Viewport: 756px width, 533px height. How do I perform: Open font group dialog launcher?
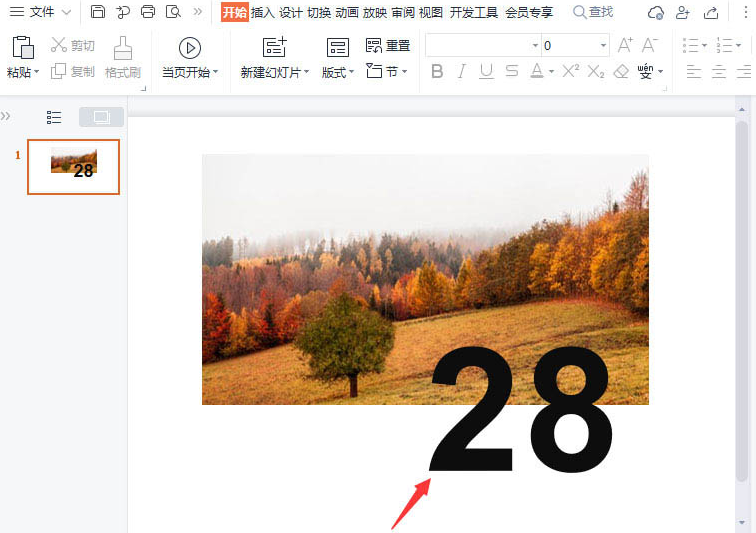coord(665,88)
